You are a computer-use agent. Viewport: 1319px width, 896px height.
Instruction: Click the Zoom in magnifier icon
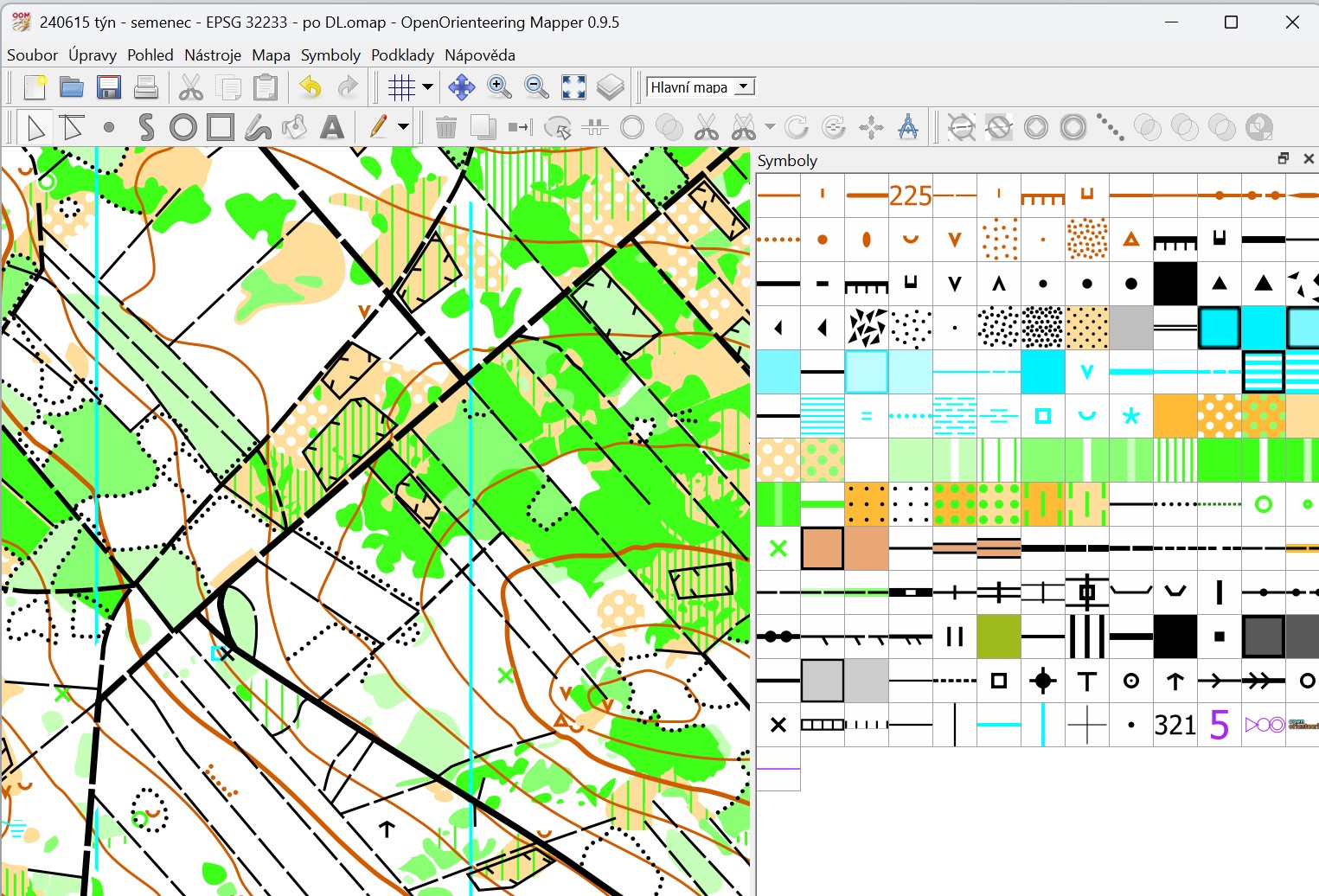(x=499, y=87)
